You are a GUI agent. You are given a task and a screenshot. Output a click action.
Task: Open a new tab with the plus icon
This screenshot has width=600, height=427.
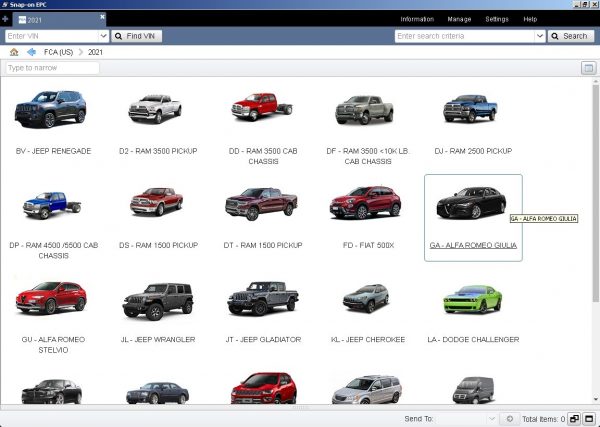point(5,19)
